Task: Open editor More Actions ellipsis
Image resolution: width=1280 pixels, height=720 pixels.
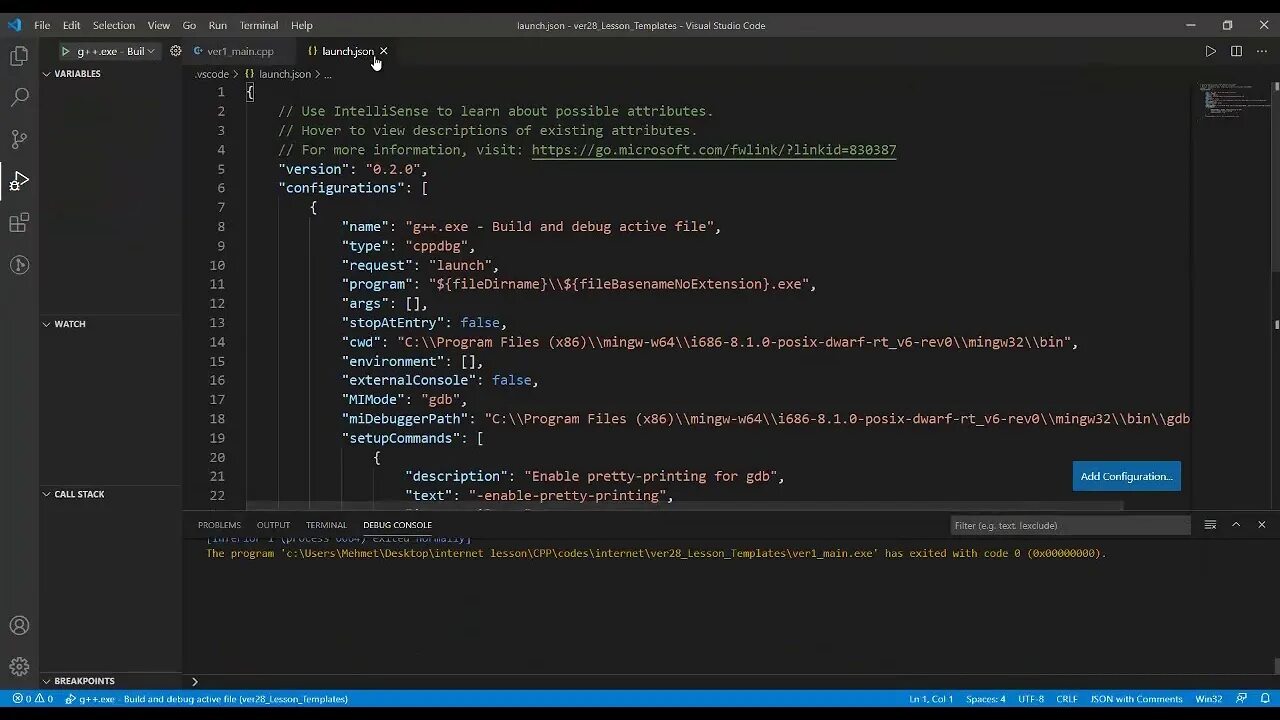Action: tap(1262, 51)
